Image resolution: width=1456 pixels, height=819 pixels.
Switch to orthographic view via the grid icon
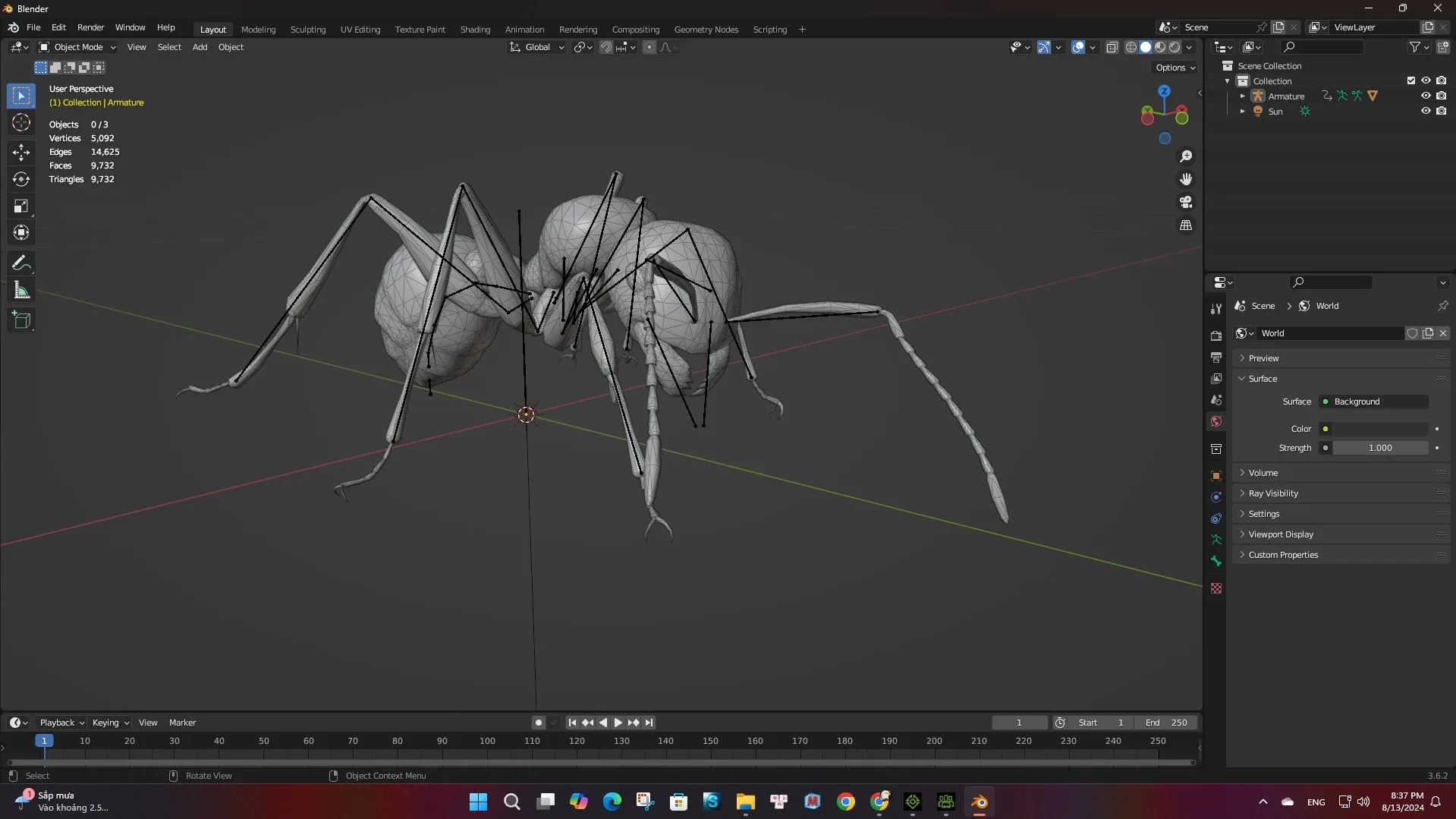tap(1185, 225)
